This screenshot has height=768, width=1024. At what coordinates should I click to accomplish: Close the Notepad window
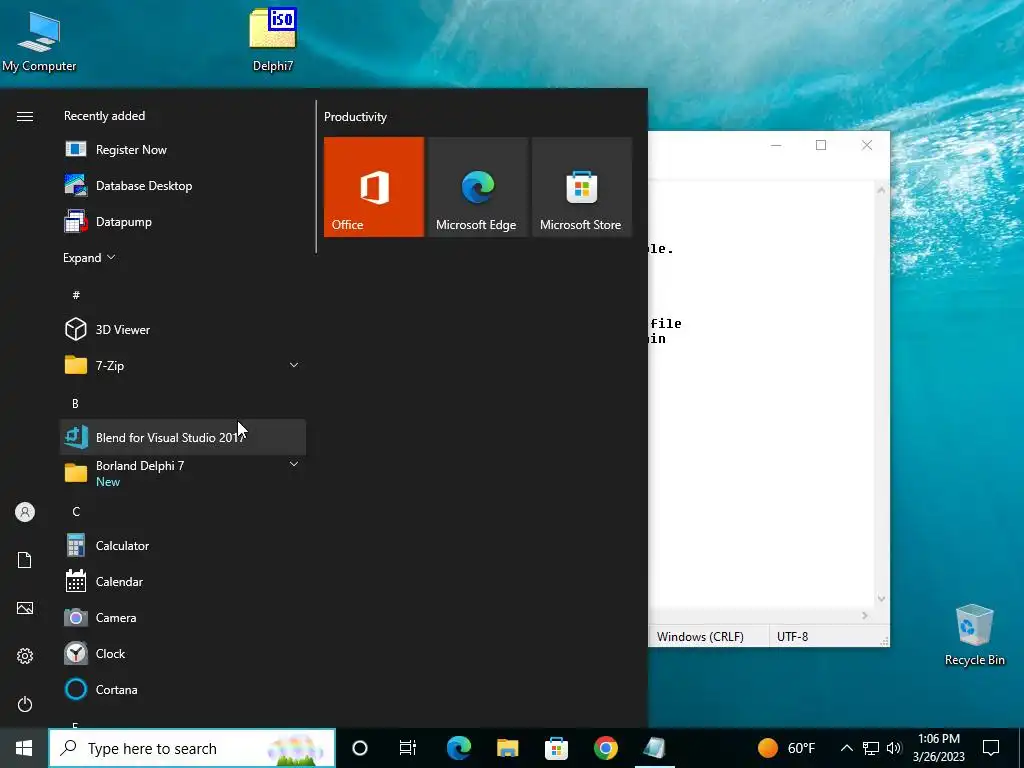click(x=867, y=145)
